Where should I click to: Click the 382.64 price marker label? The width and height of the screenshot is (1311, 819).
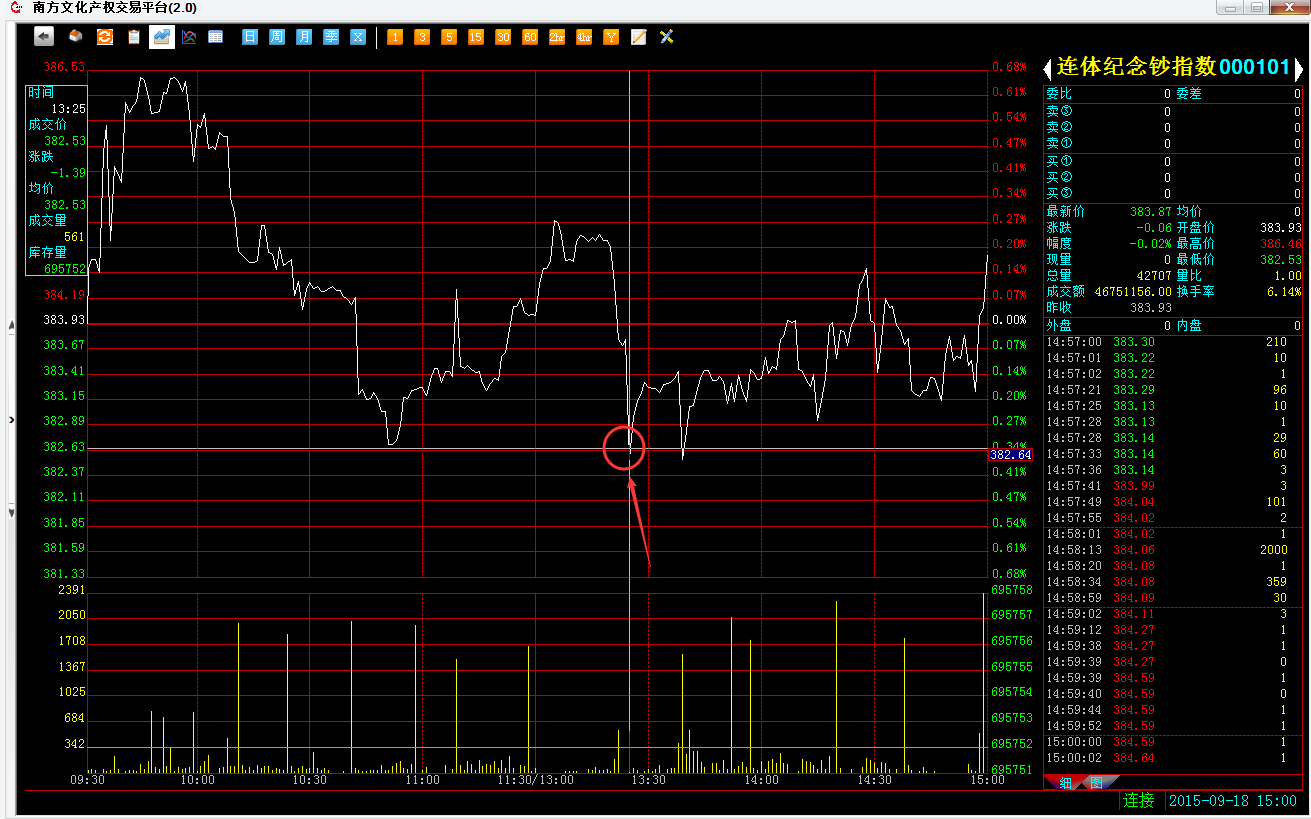(1010, 455)
